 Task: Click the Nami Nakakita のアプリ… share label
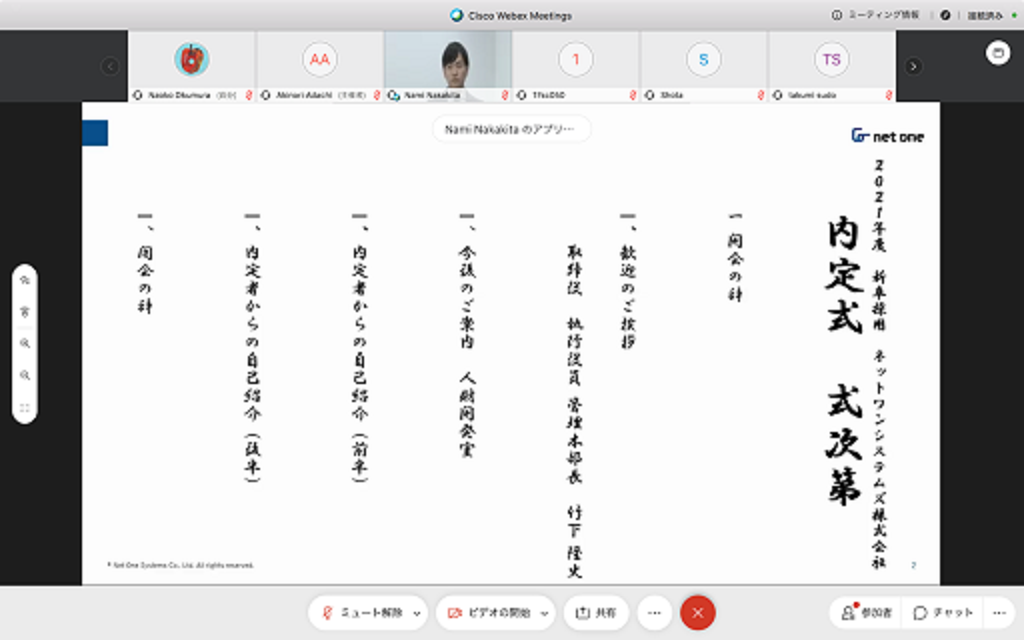coord(511,129)
